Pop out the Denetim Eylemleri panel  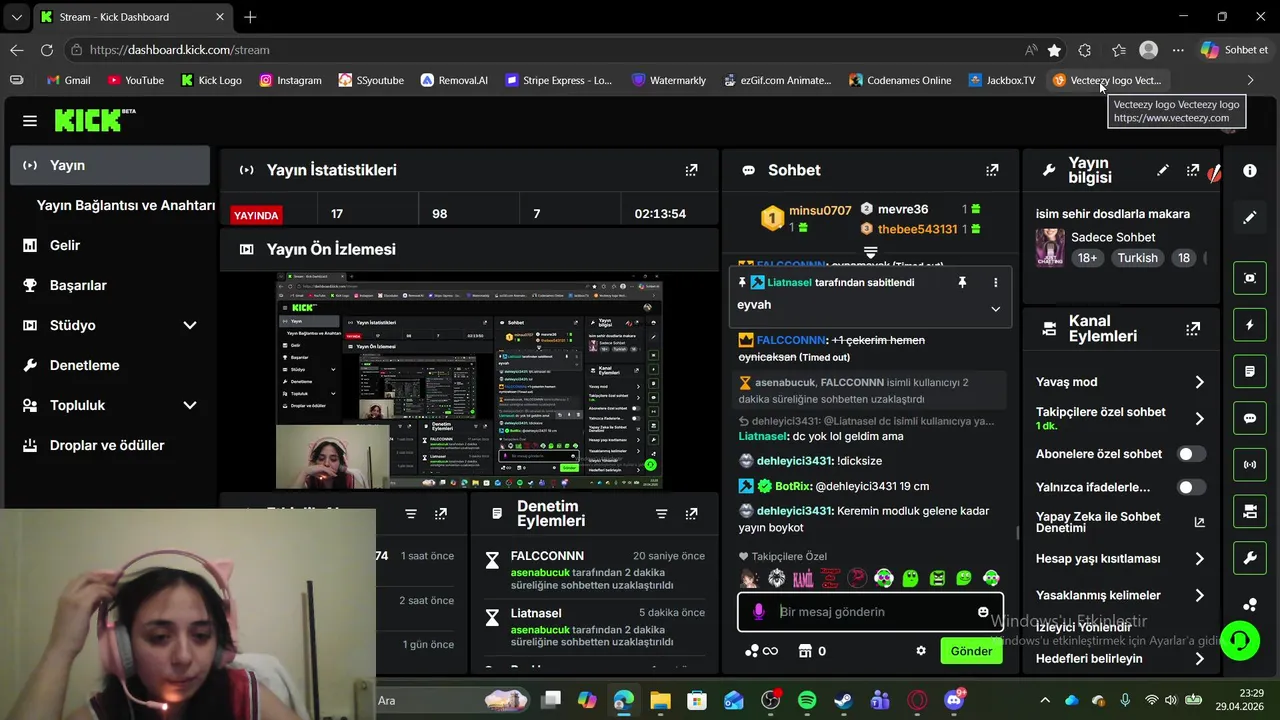coord(691,514)
